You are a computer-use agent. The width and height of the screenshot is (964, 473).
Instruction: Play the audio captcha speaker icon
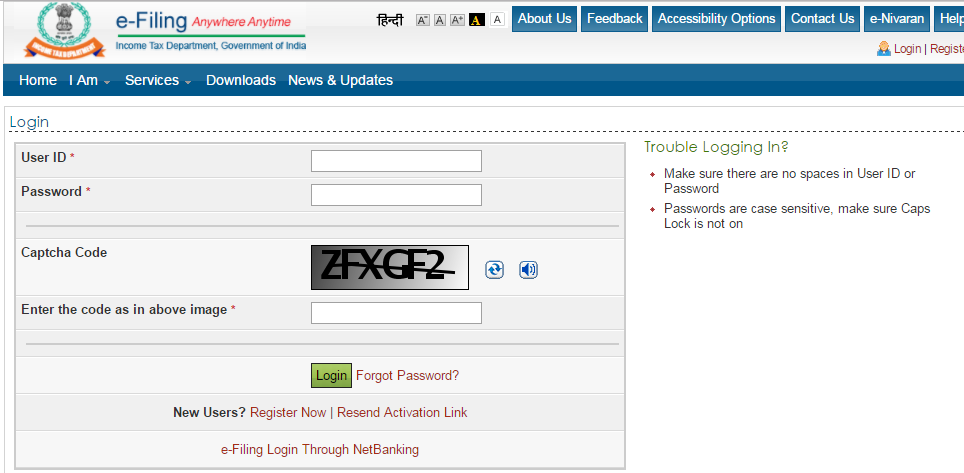pyautogui.click(x=528, y=269)
